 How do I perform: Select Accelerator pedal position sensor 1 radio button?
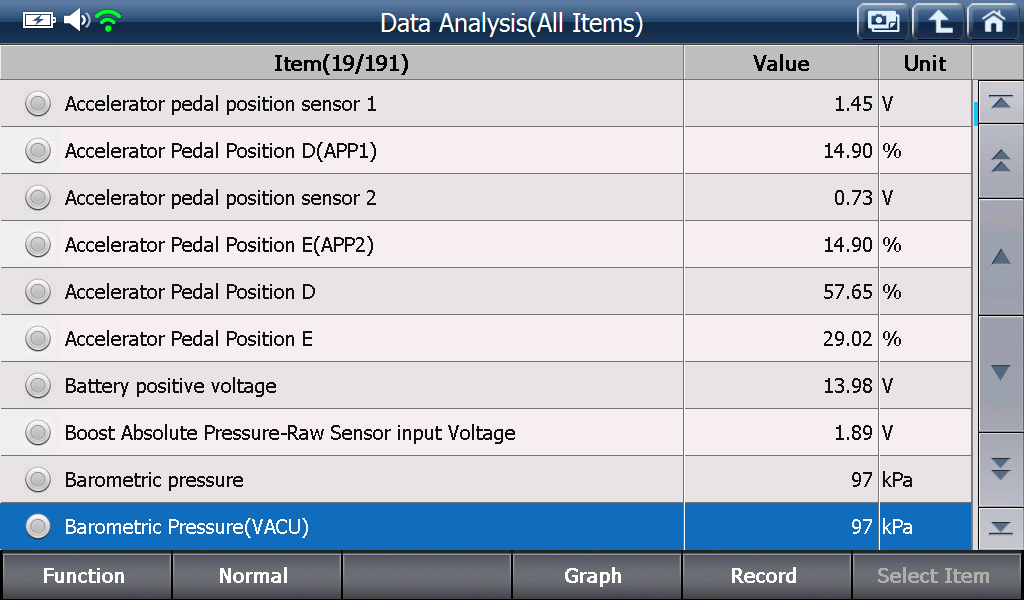point(38,104)
